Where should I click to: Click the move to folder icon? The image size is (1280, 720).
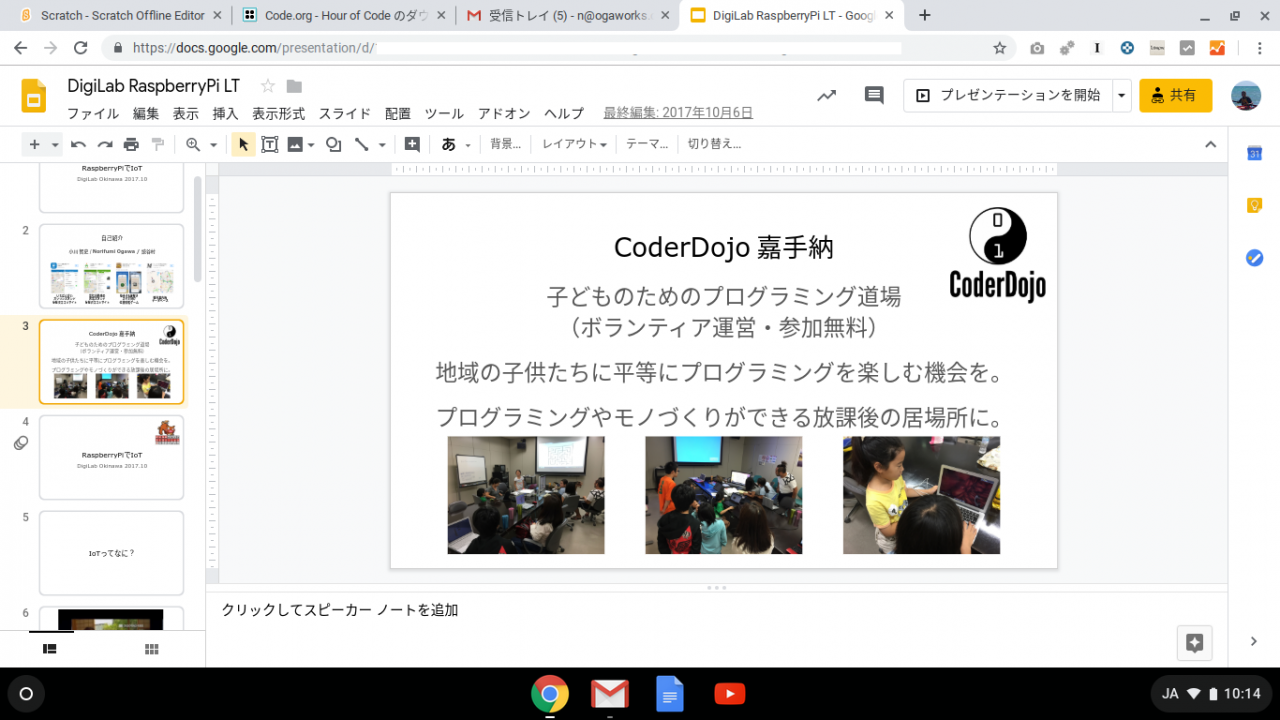coord(294,86)
